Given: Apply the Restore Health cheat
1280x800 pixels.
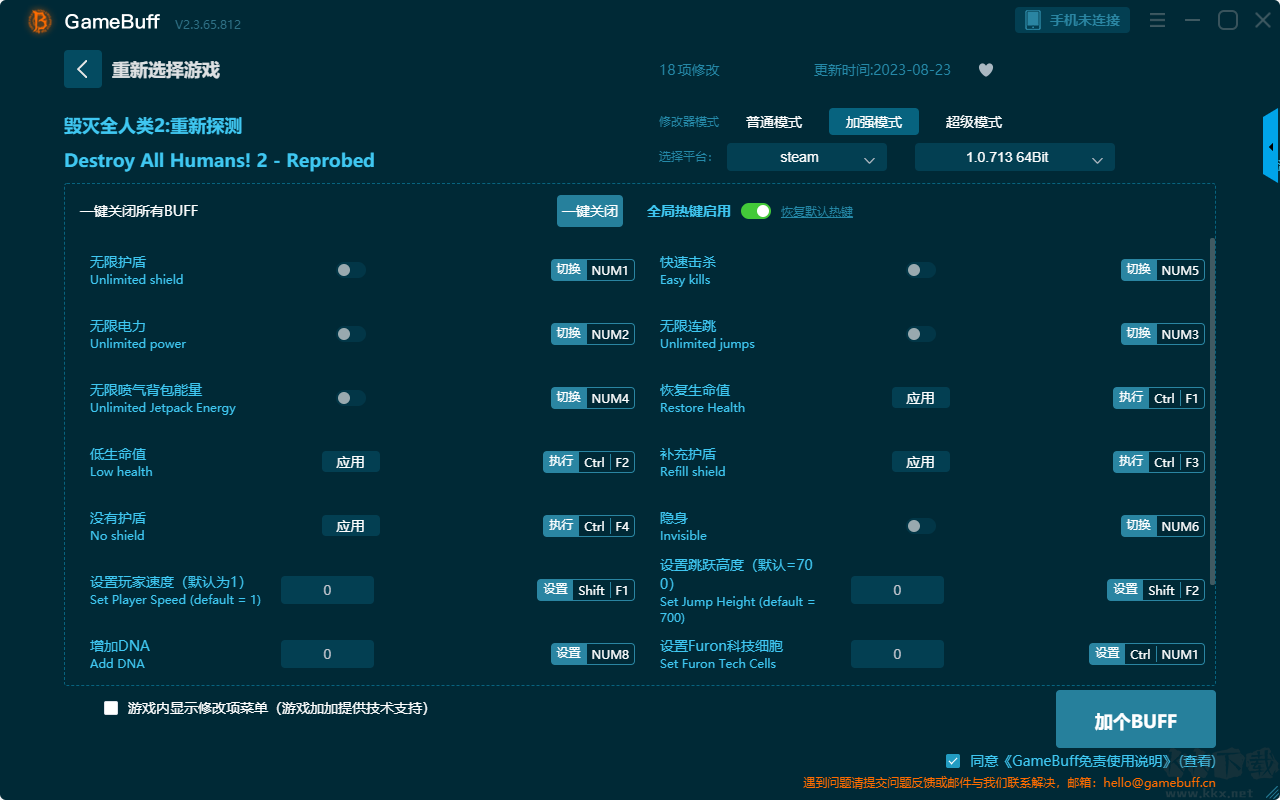Looking at the screenshot, I should [x=921, y=398].
